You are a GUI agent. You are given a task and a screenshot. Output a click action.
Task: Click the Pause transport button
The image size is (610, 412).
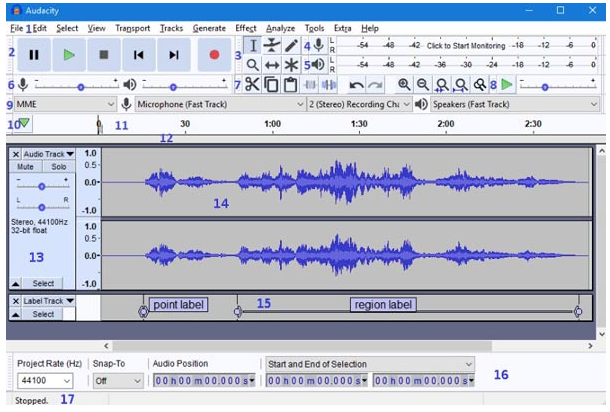click(34, 55)
